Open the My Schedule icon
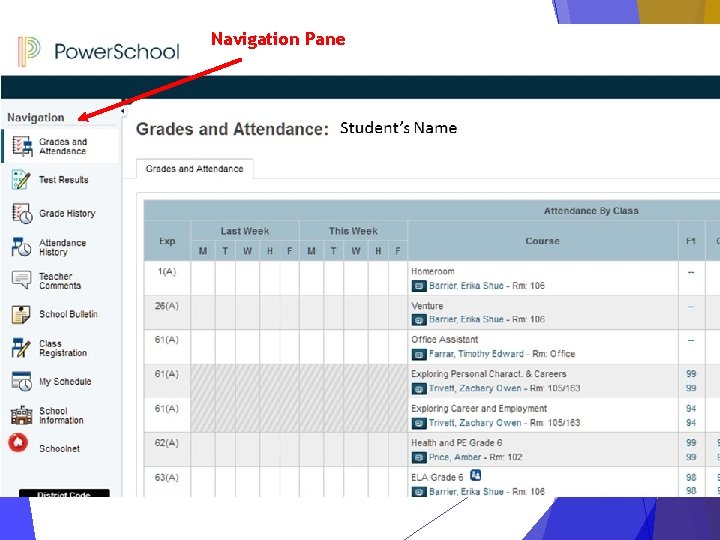This screenshot has height=540, width=720. pyautogui.click(x=22, y=381)
